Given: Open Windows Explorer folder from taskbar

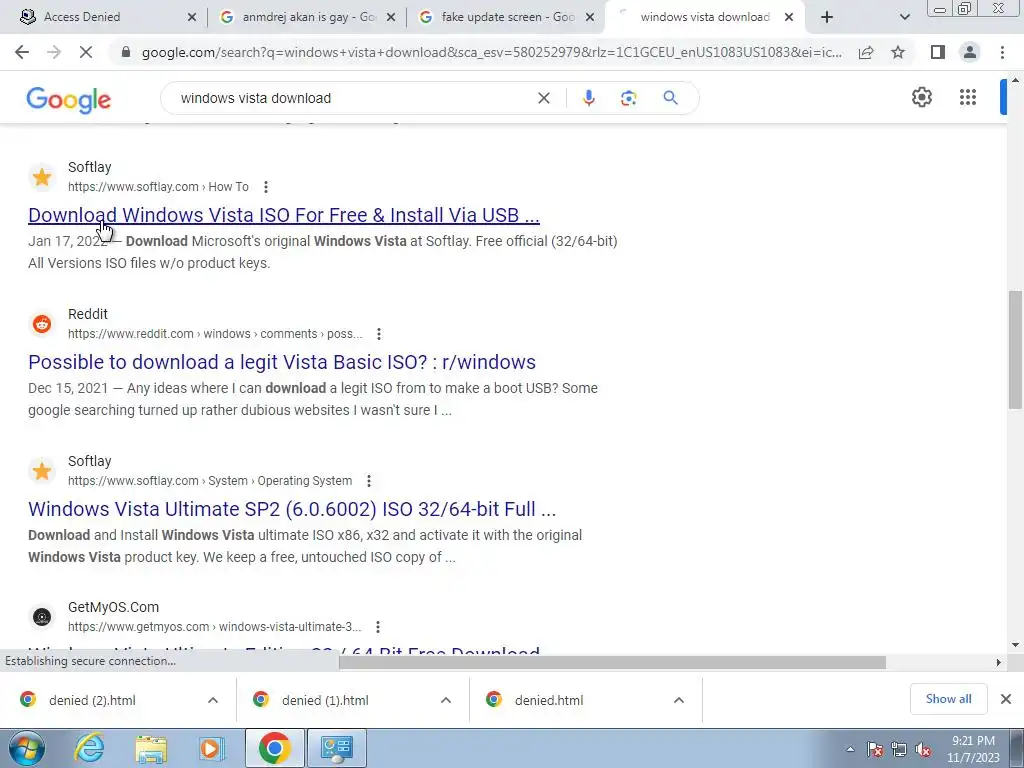Looking at the screenshot, I should pyautogui.click(x=151, y=748).
